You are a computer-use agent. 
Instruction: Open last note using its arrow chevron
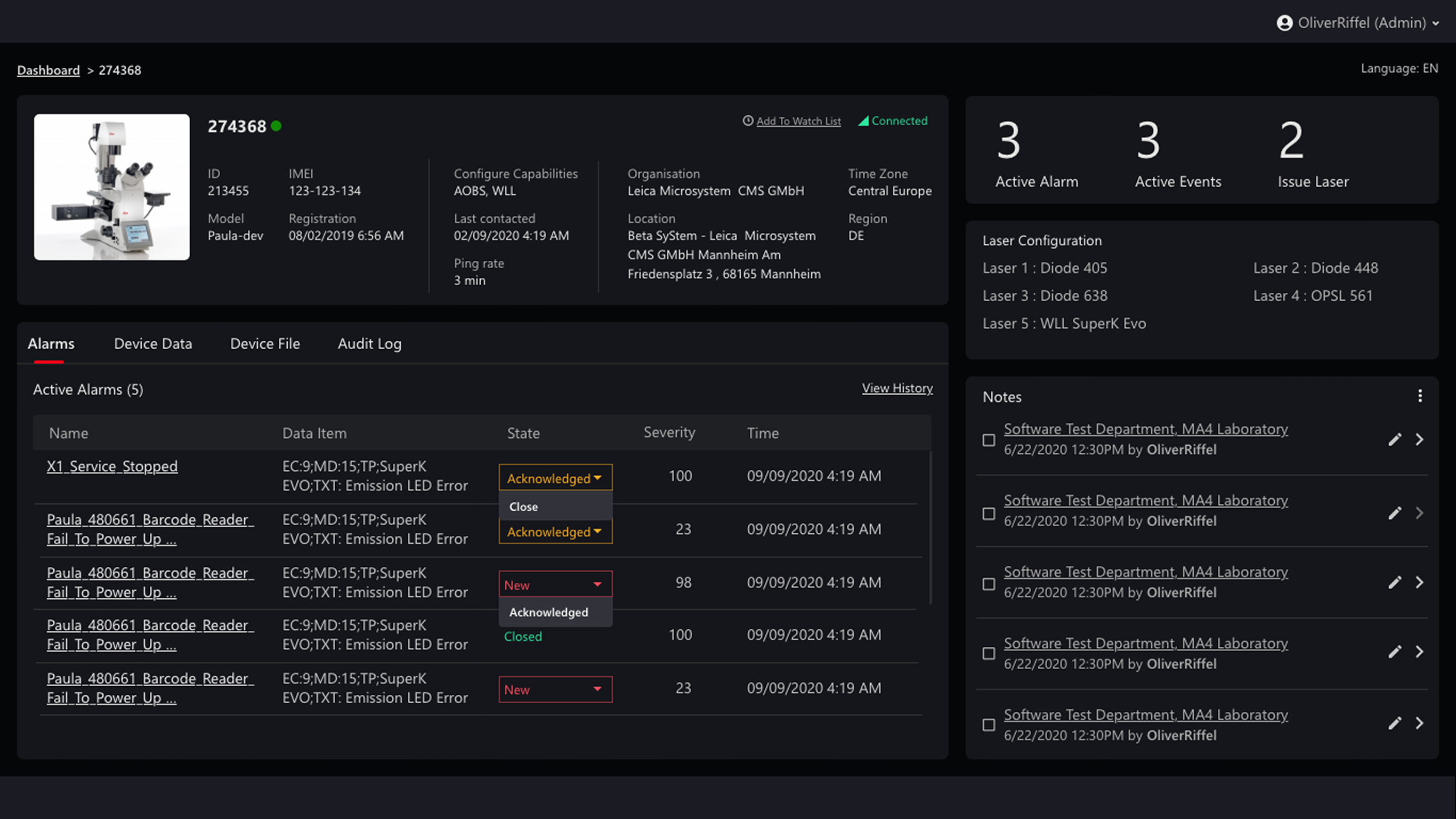click(1419, 723)
